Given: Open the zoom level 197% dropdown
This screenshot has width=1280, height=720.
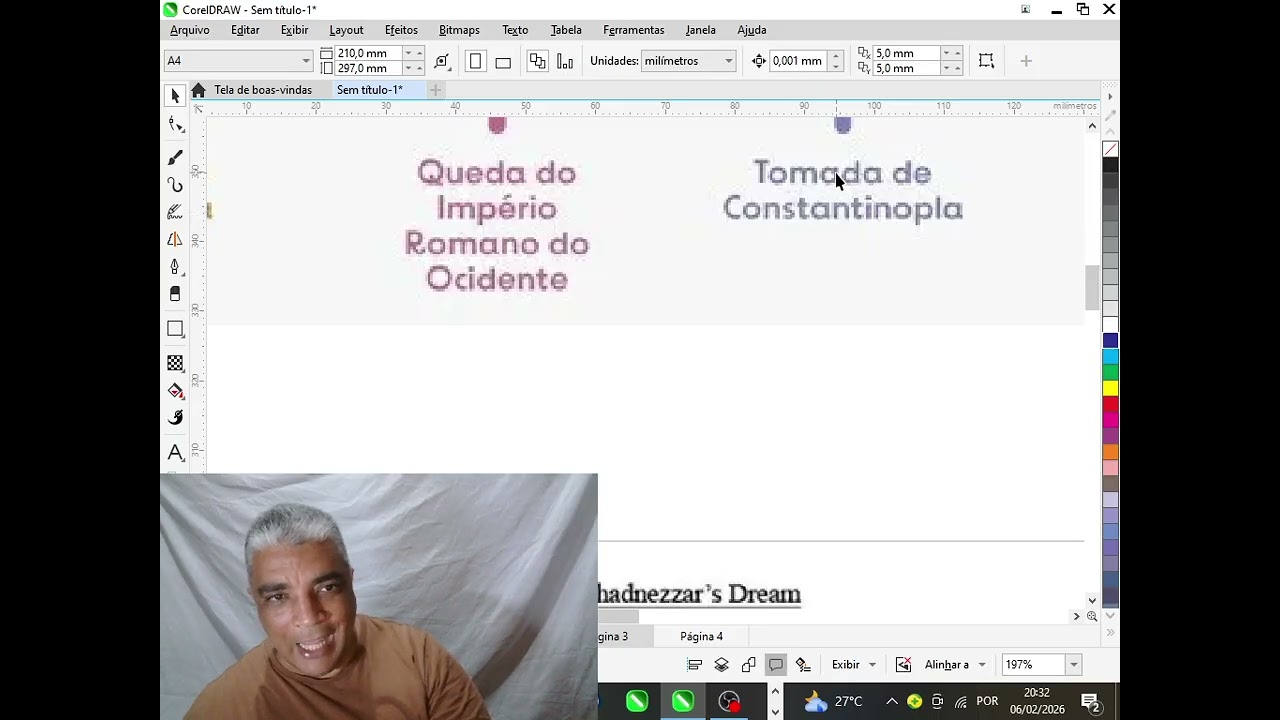Looking at the screenshot, I should click(x=1073, y=665).
